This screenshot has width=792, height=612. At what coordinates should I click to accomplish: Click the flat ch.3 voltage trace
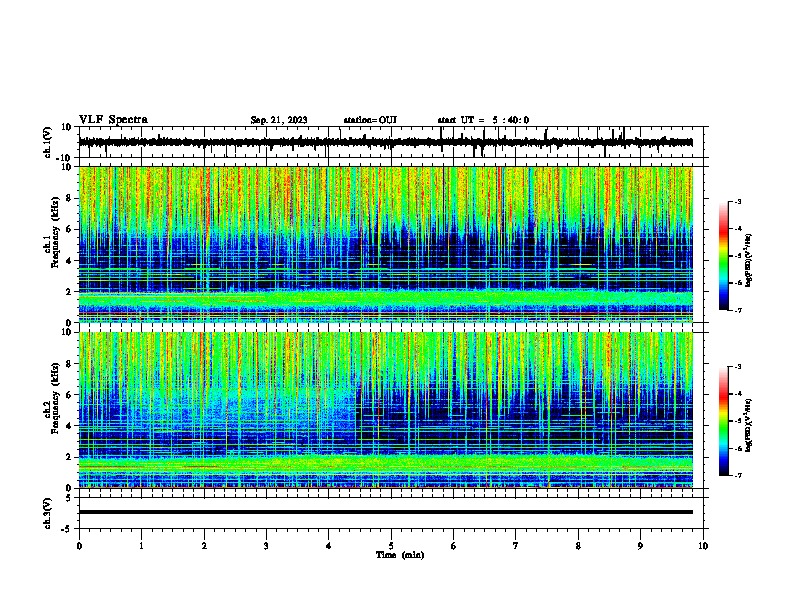pos(386,512)
